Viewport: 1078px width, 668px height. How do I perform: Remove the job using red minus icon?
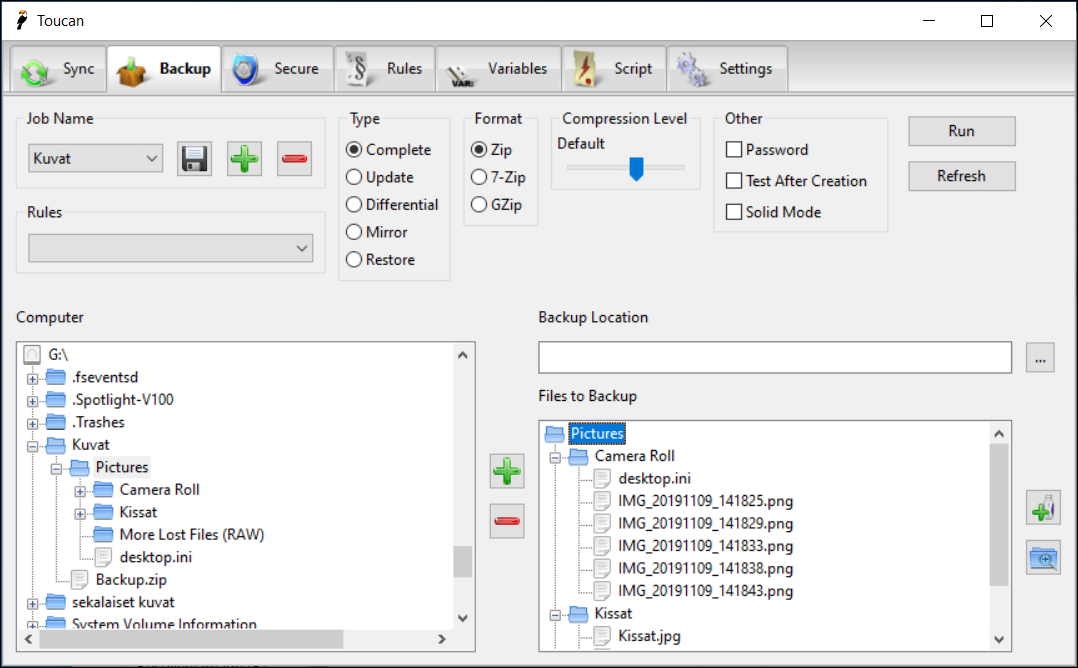294,159
